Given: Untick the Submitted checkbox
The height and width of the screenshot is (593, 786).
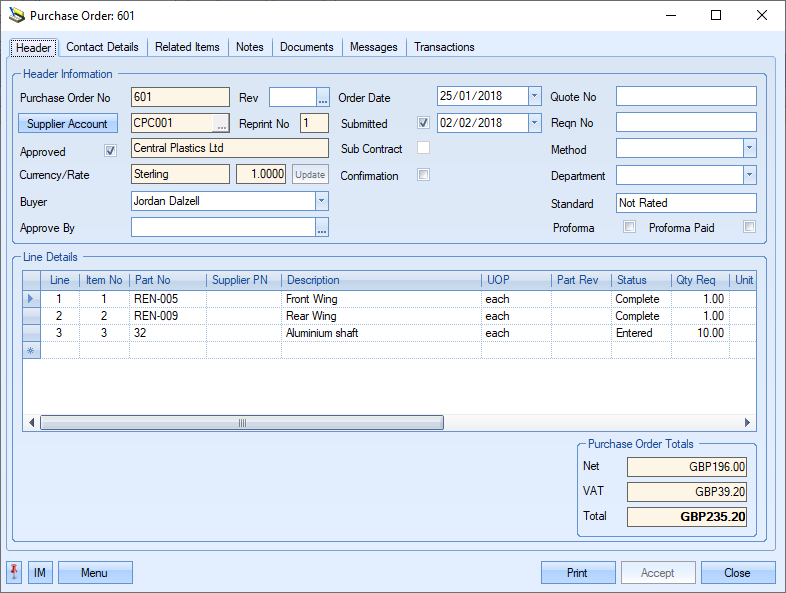Looking at the screenshot, I should [424, 124].
